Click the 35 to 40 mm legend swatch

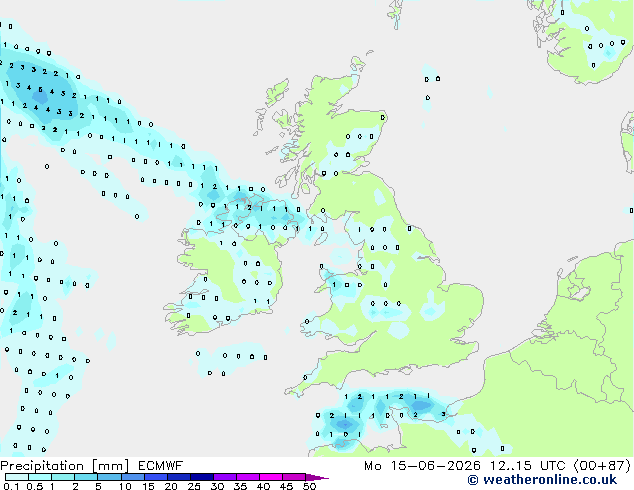click(x=248, y=477)
